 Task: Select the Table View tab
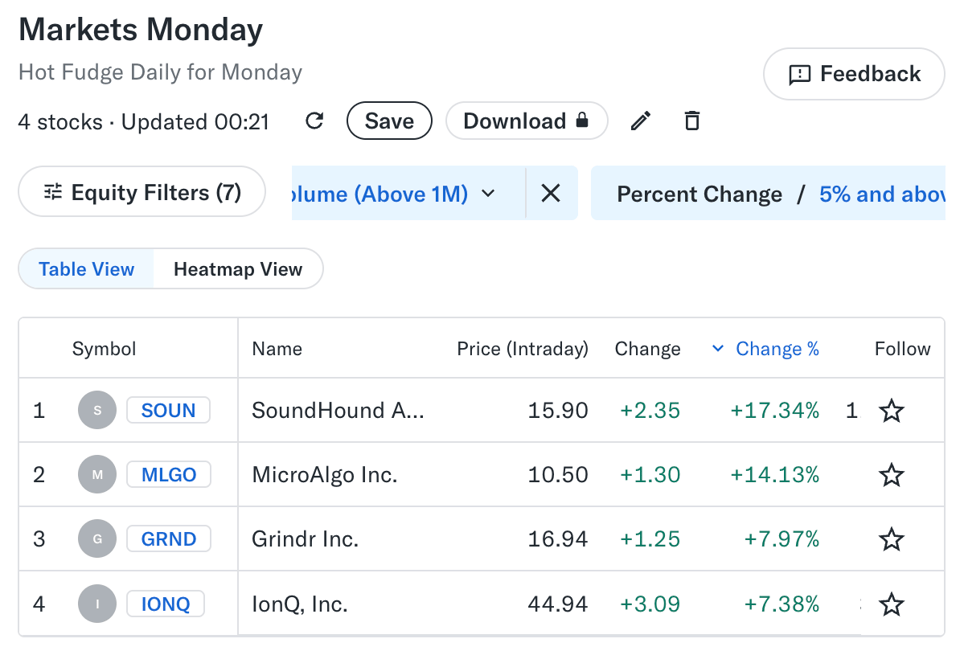[x=86, y=268]
